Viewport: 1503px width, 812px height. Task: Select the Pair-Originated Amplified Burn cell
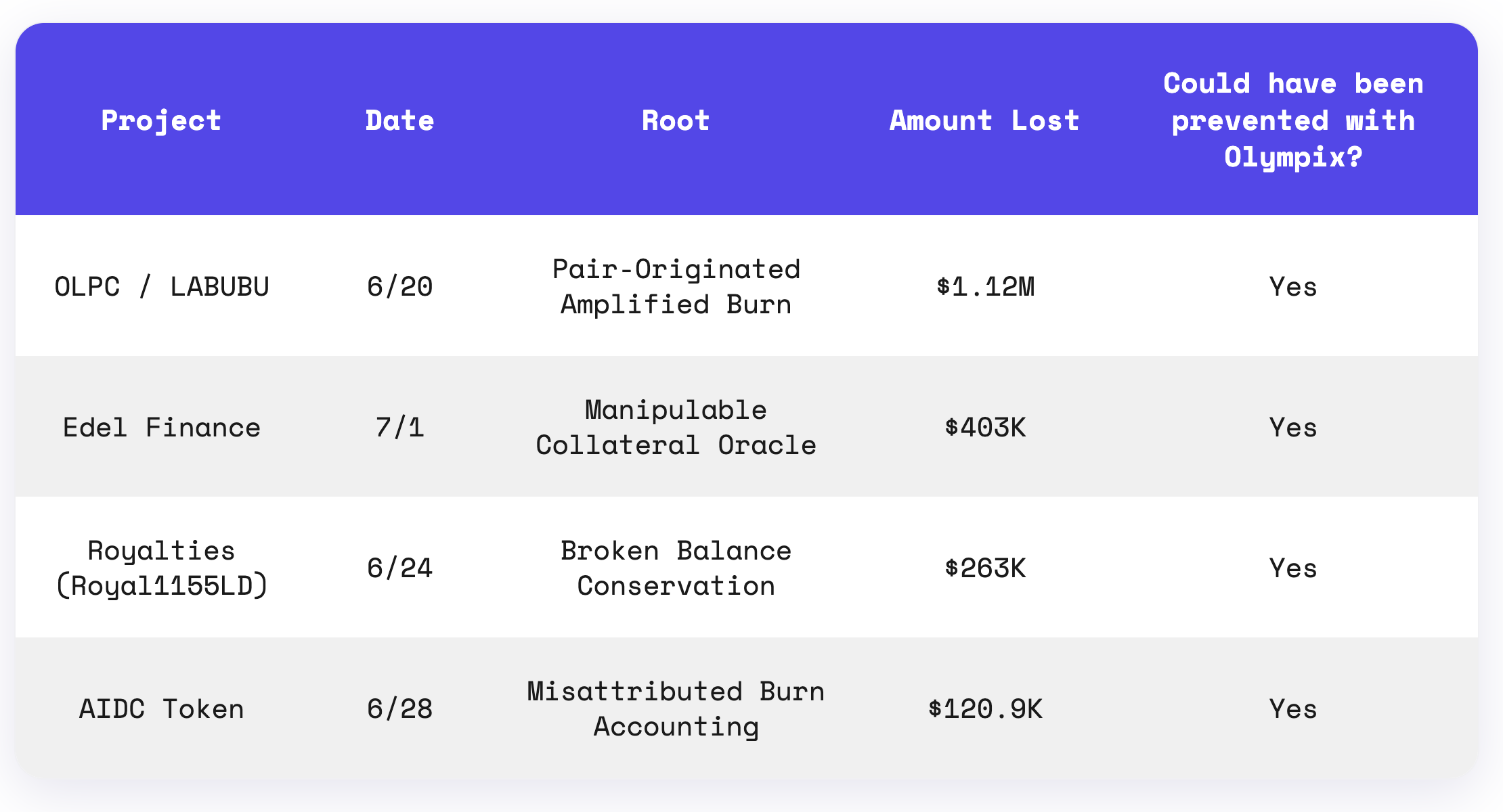(x=676, y=287)
